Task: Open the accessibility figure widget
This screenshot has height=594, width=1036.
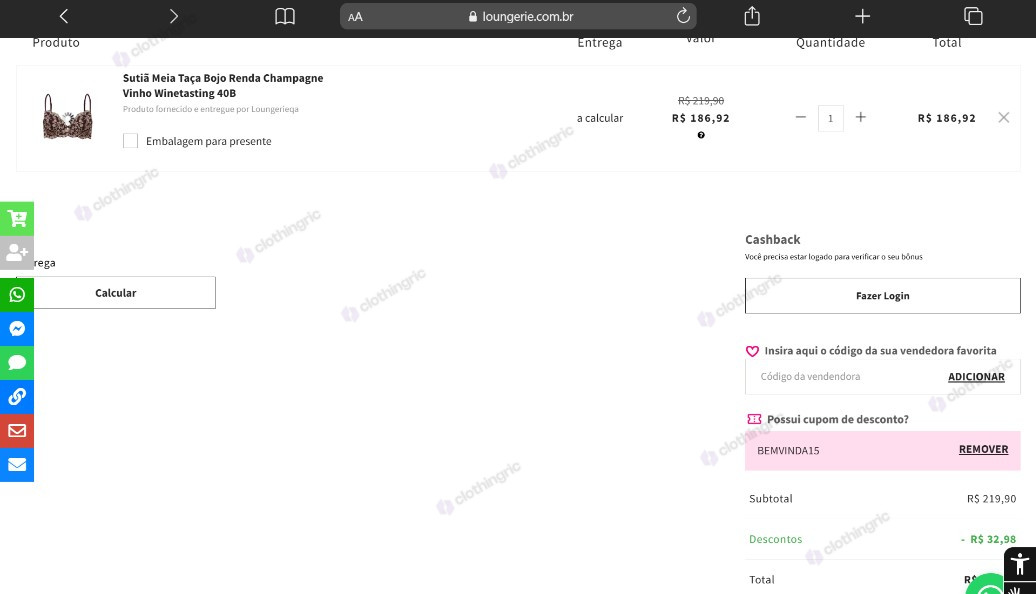Action: coord(1020,564)
